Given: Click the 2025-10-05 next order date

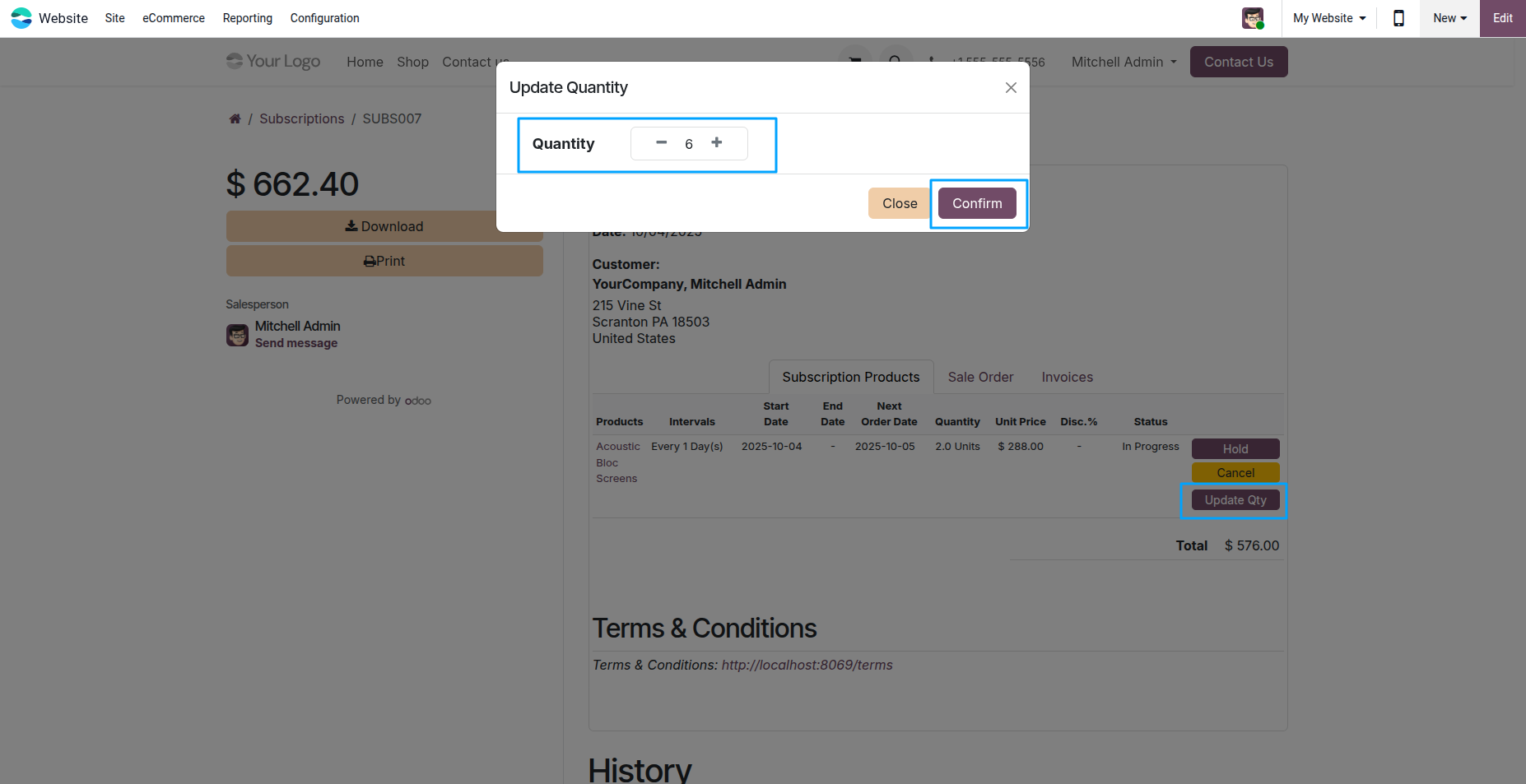Looking at the screenshot, I should [885, 447].
